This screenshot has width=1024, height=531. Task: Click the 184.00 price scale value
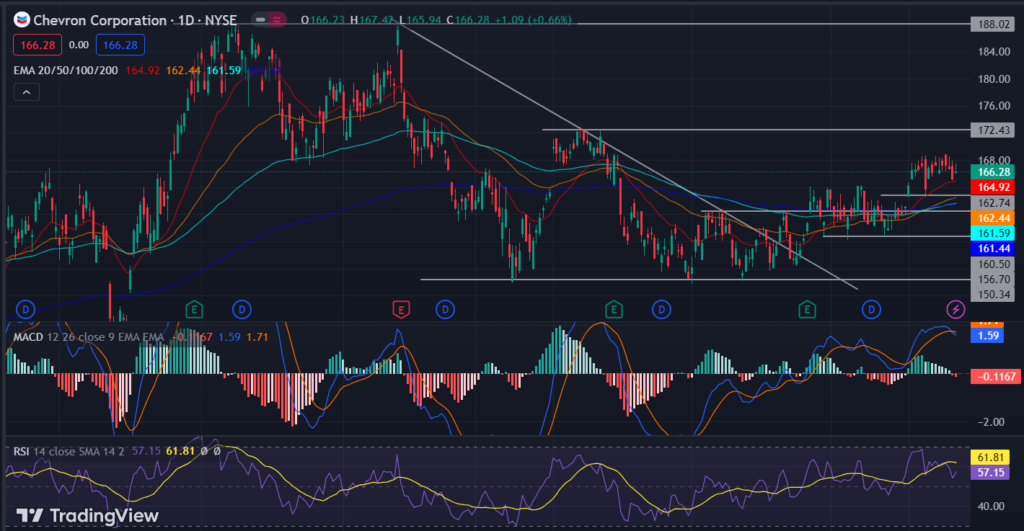993,52
